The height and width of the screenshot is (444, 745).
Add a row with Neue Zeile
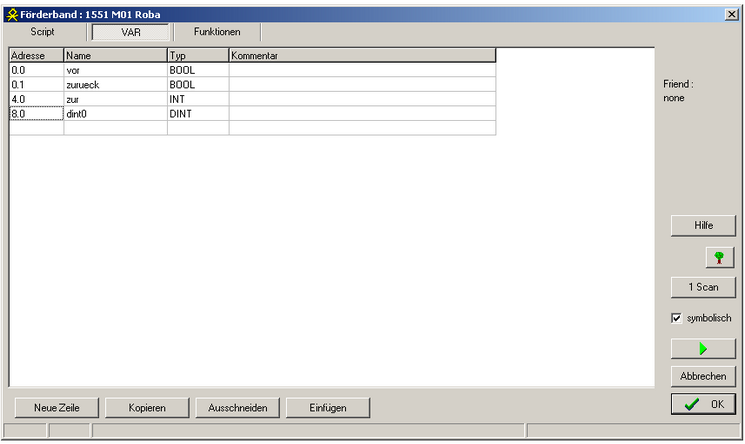(x=56, y=408)
